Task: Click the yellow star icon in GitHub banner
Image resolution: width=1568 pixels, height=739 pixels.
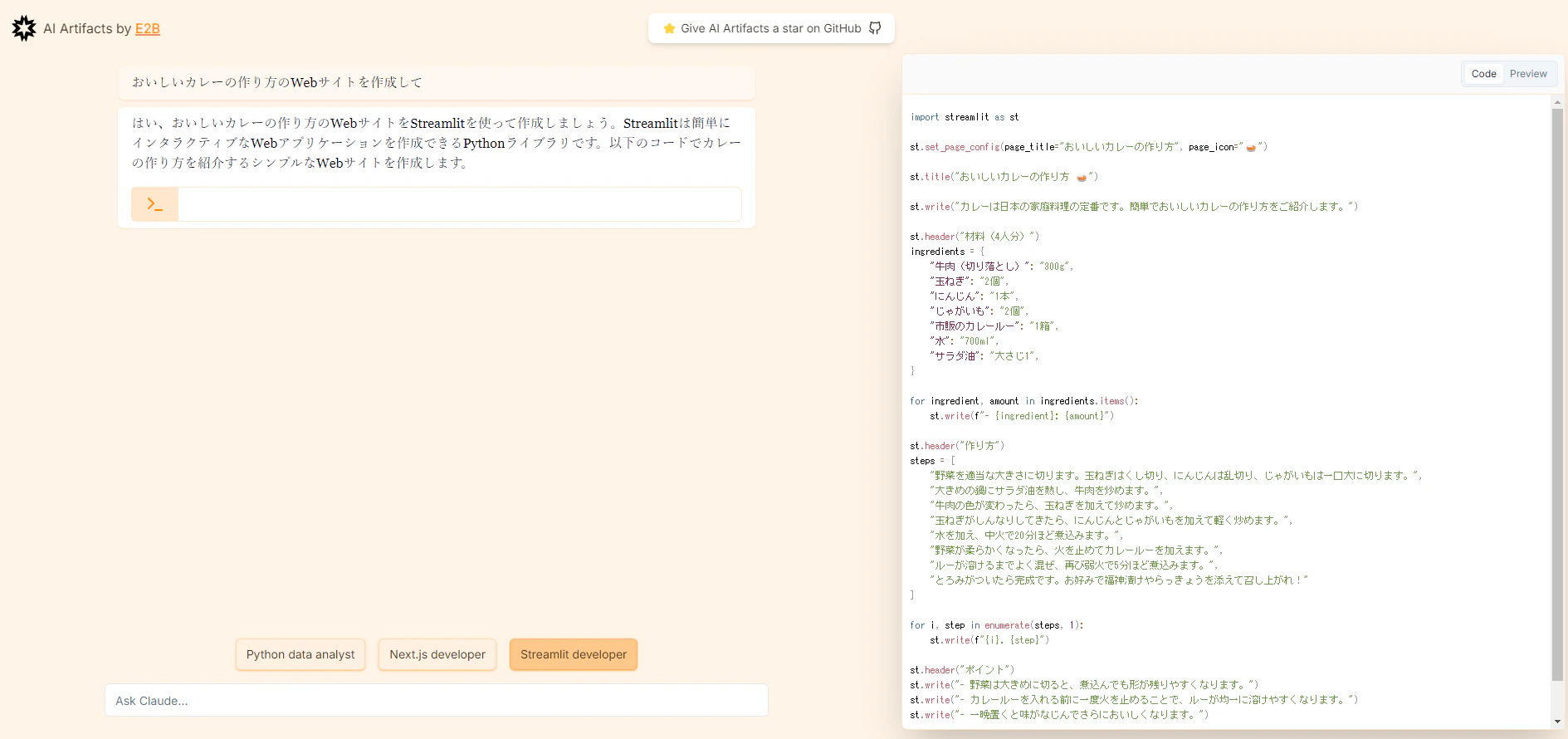Action: (x=669, y=28)
